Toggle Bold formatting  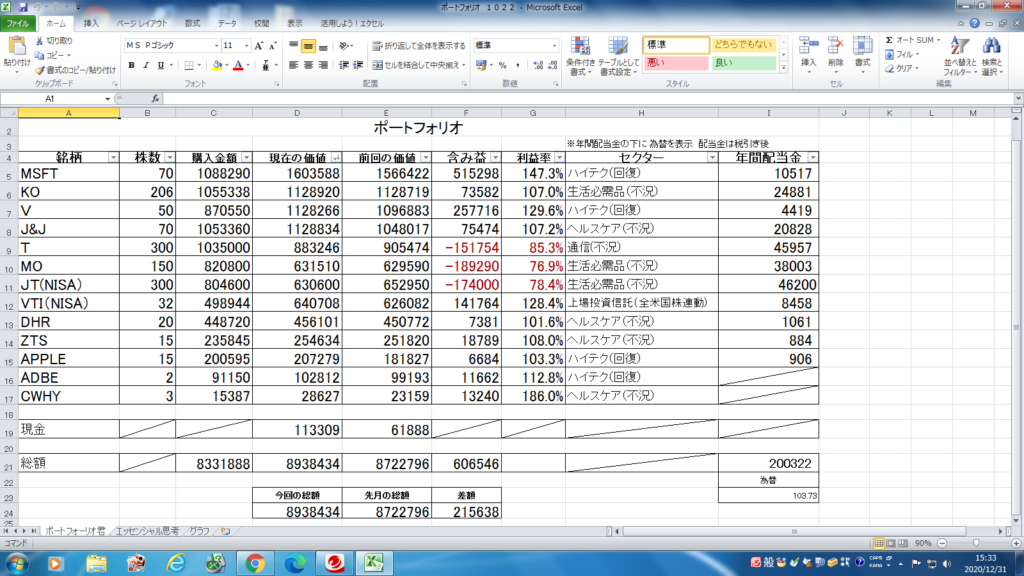coord(131,65)
